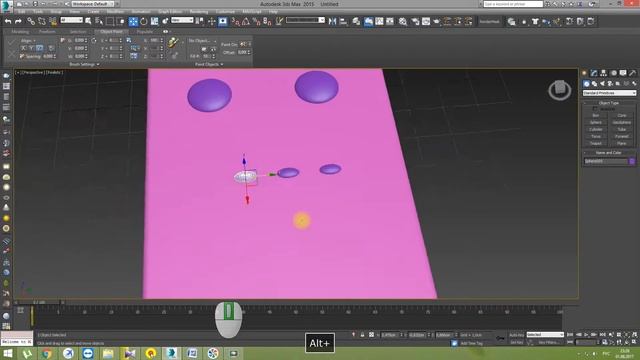Open the Windows Start button
The height and width of the screenshot is (360, 640).
[x=8, y=353]
